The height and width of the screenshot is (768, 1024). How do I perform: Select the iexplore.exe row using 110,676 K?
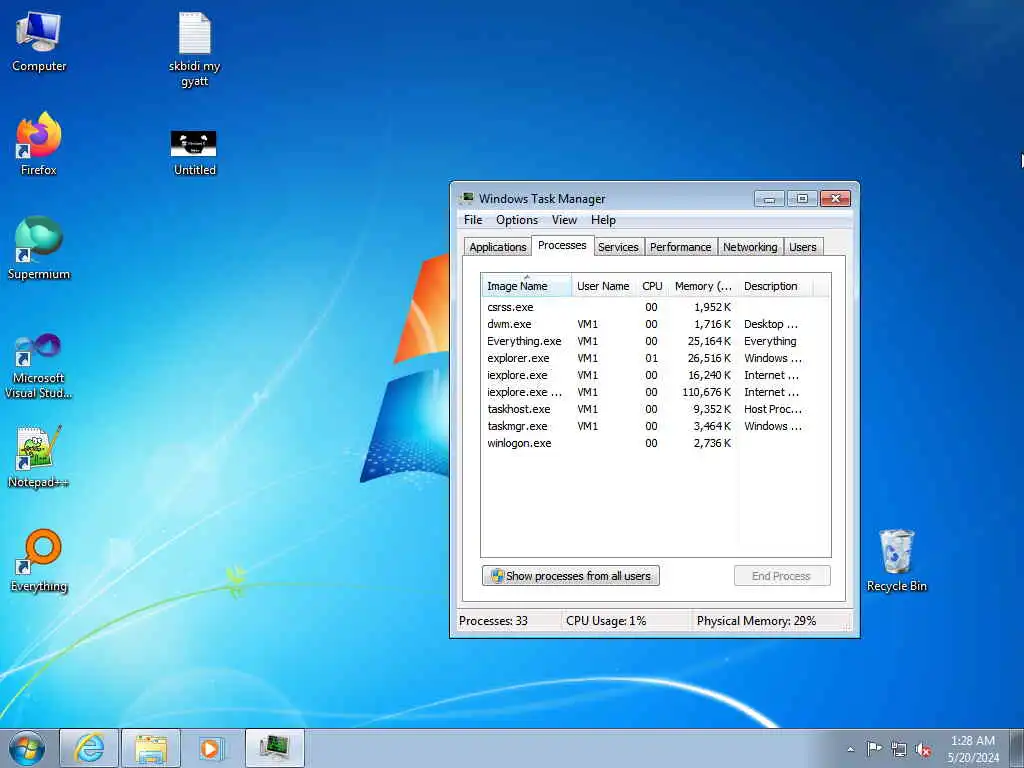pyautogui.click(x=656, y=392)
